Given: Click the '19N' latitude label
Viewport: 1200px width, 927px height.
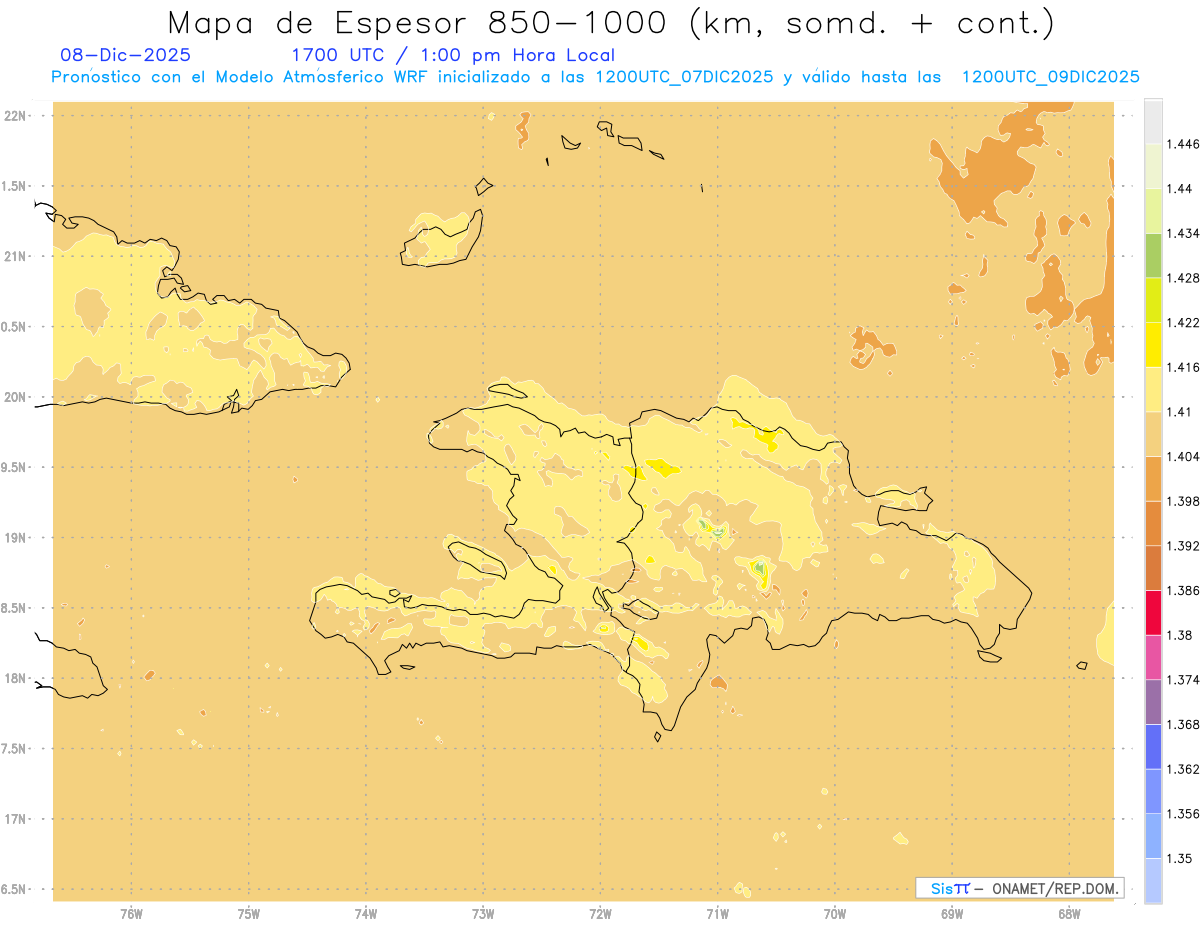Looking at the screenshot, I should pos(15,538).
